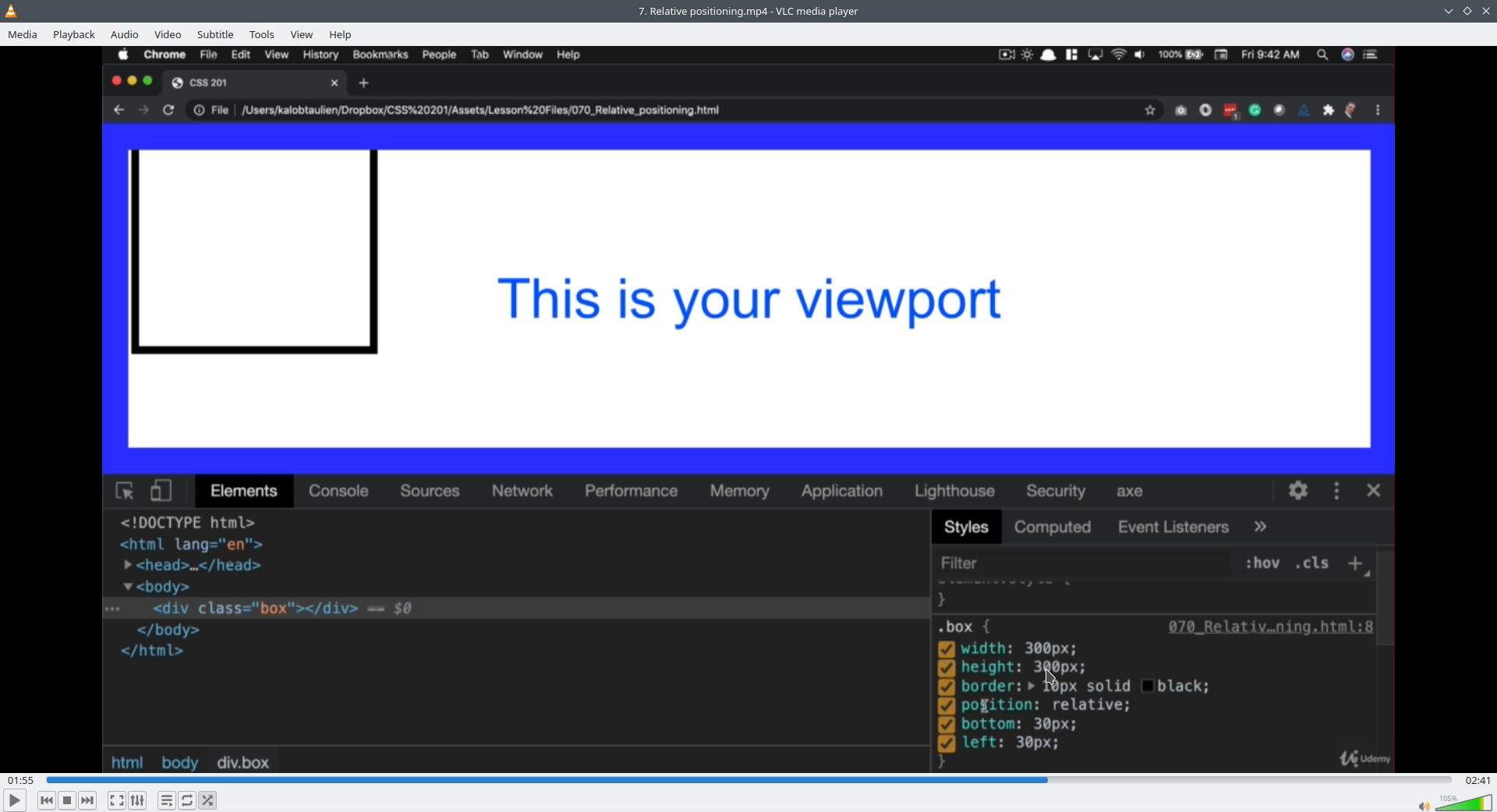Click the macOS Wi-Fi status icon
Viewport: 1497px width, 812px height.
pos(1119,55)
